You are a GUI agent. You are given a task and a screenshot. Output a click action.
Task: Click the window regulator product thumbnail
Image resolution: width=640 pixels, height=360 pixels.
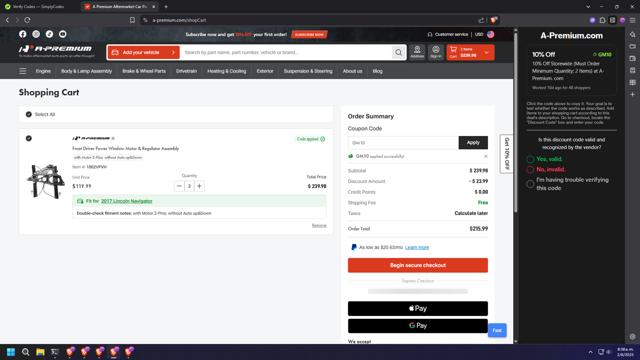[x=46, y=181]
